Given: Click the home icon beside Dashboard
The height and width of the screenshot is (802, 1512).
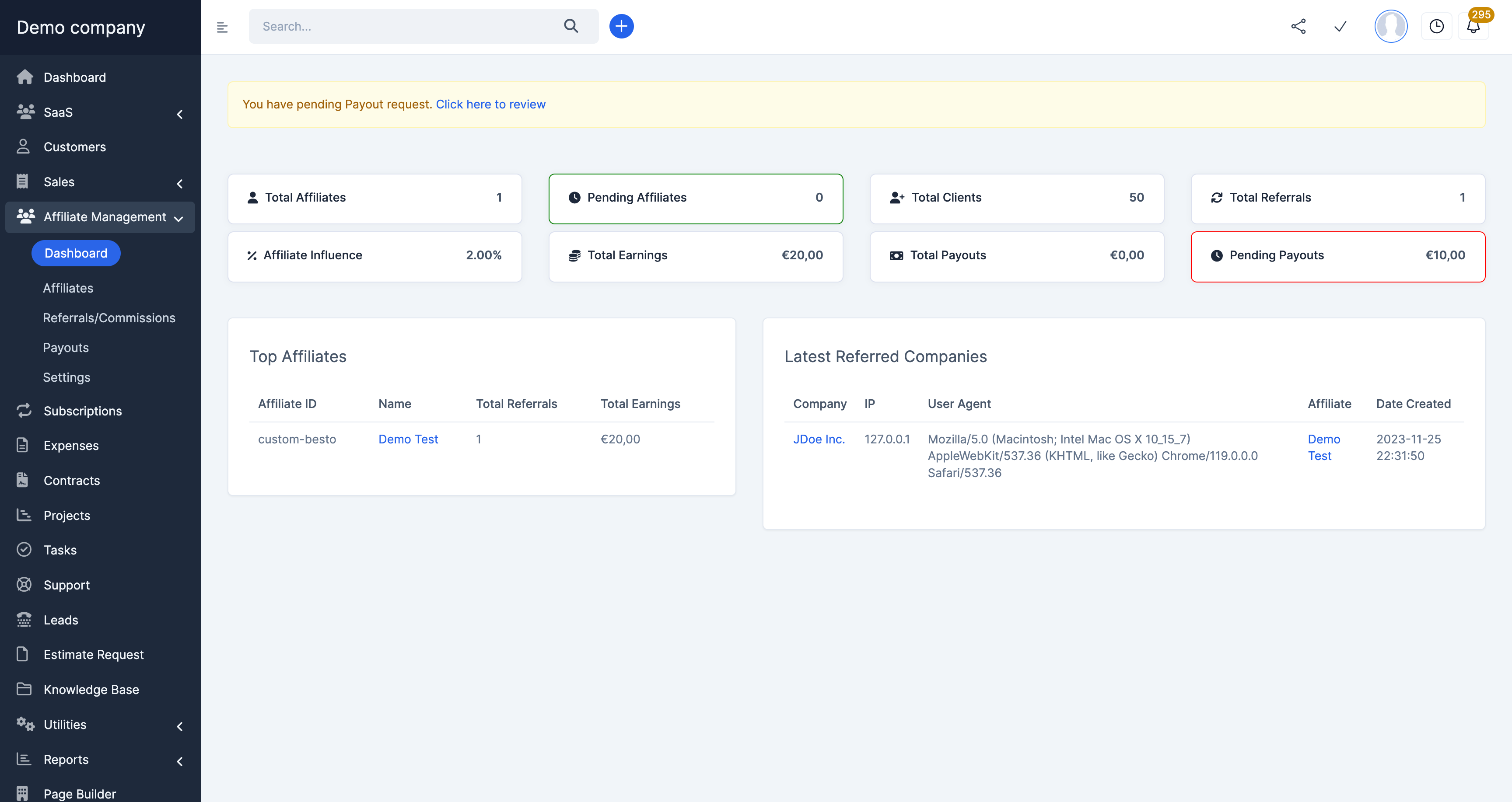Looking at the screenshot, I should [24, 77].
